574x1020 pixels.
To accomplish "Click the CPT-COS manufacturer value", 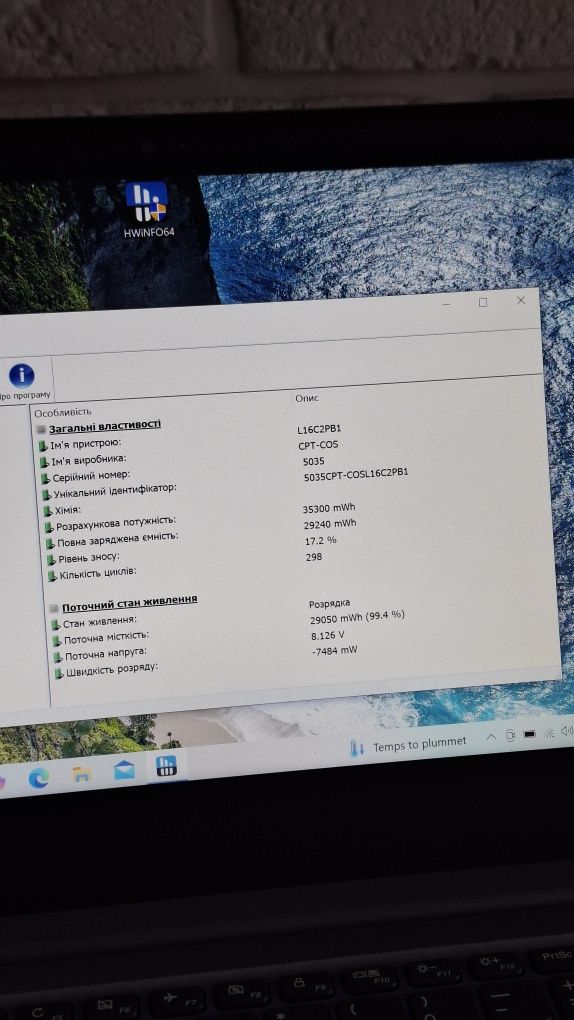I will 318,446.
